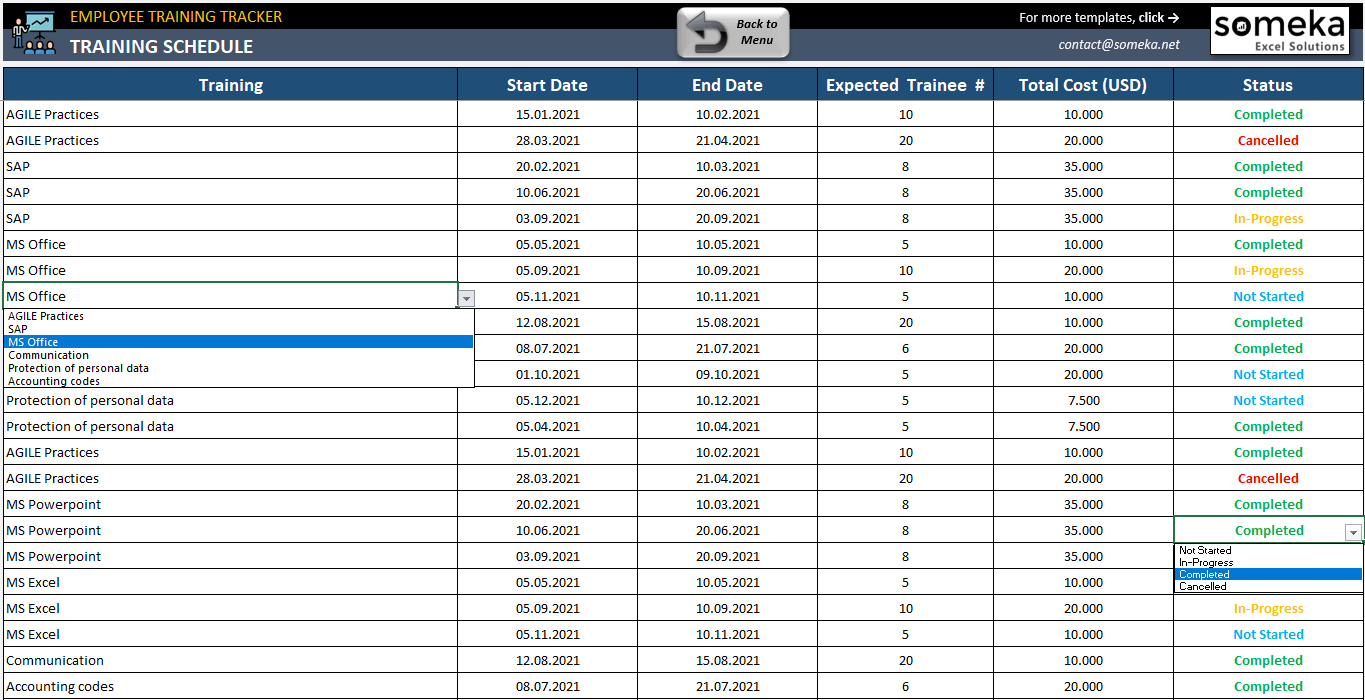The image size is (1365, 700).
Task: Pick Communication from the training dropdown list
Action: tap(238, 355)
